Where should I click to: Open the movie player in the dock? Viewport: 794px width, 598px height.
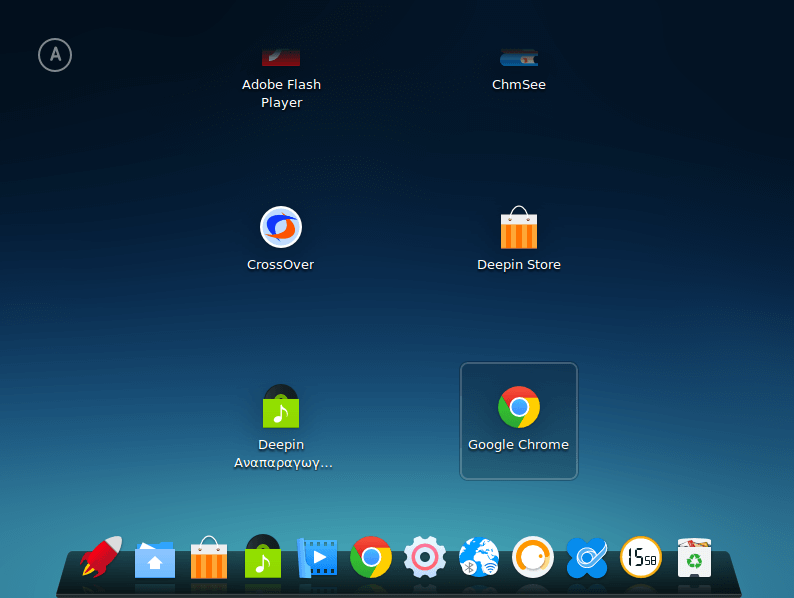(x=317, y=558)
